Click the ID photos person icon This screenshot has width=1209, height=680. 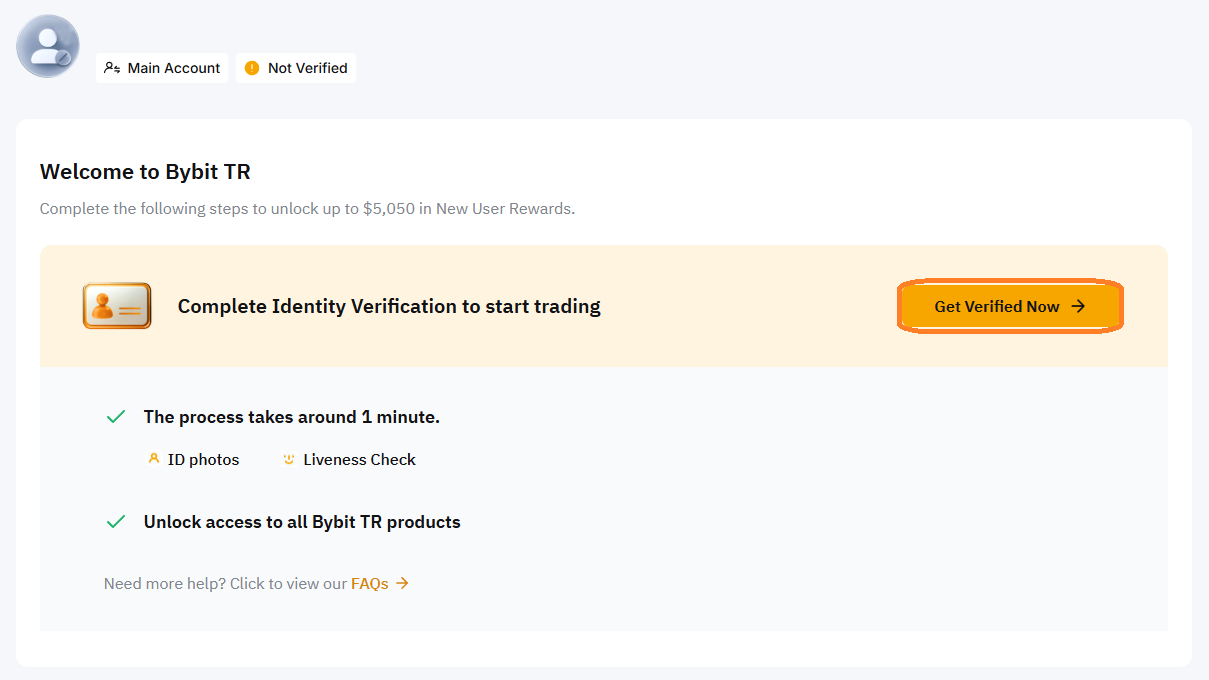(x=154, y=459)
